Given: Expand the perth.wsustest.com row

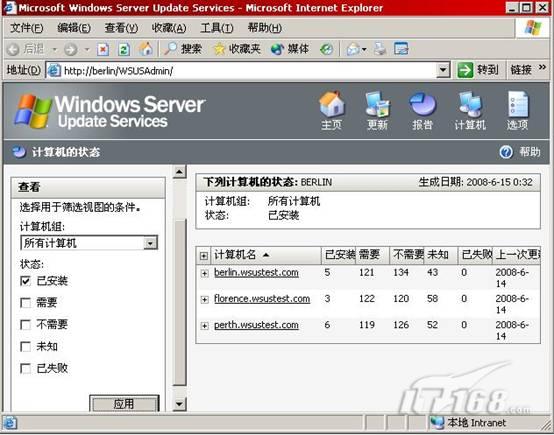Looking at the screenshot, I should point(204,325).
